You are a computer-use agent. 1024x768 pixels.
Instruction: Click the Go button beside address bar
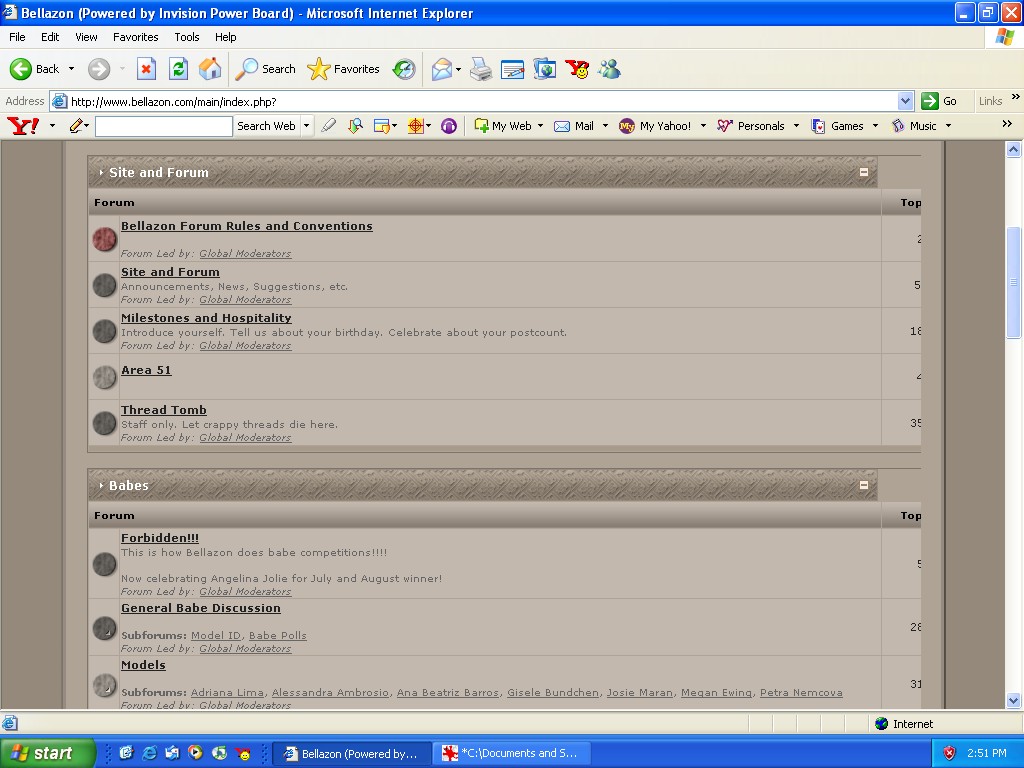pyautogui.click(x=939, y=101)
